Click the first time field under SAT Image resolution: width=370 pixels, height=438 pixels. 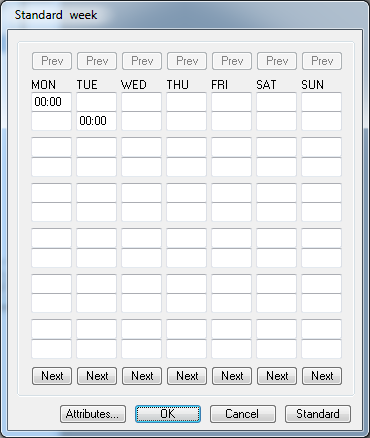point(276,102)
